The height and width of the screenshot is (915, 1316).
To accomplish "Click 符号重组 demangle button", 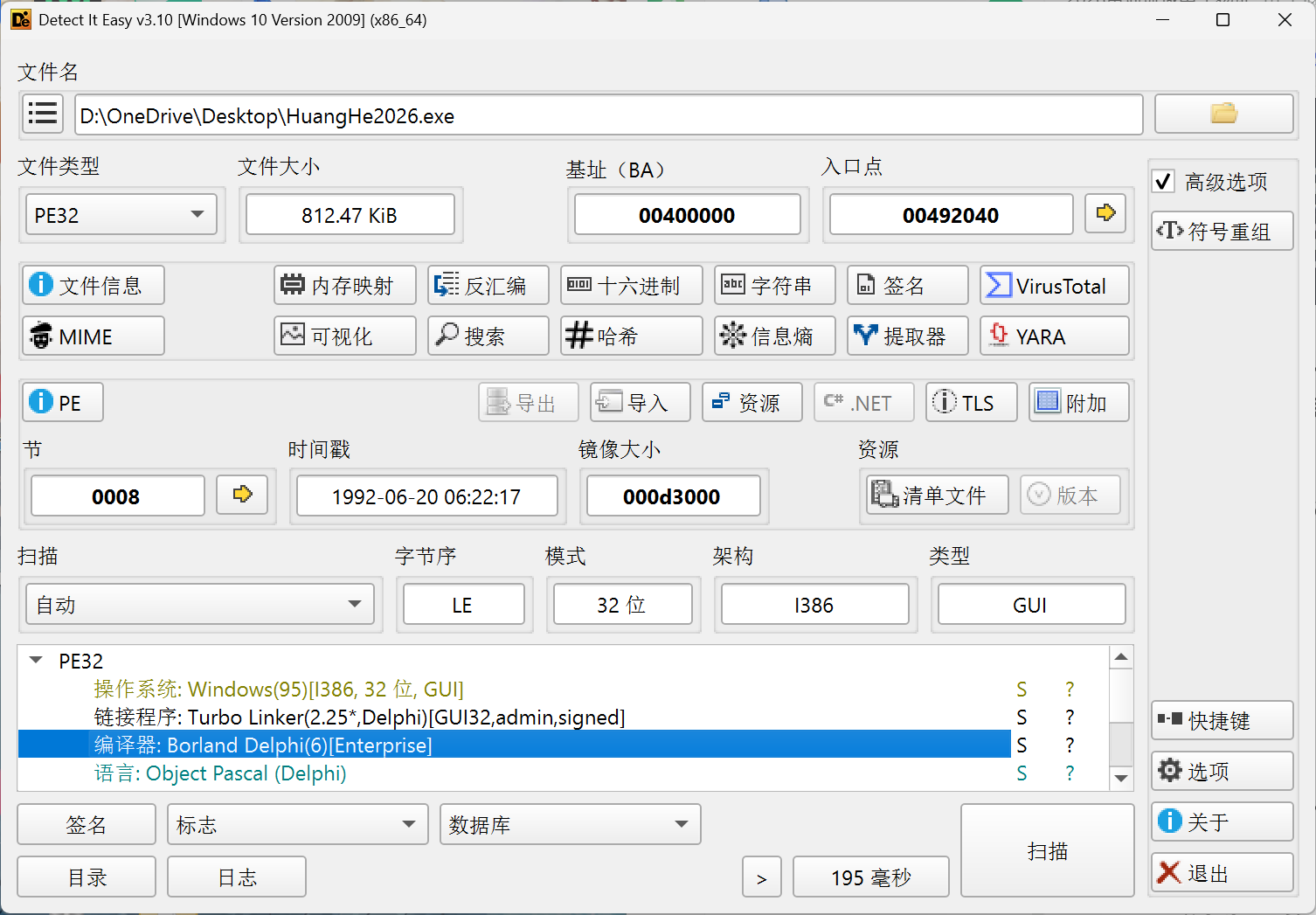I will (1222, 231).
